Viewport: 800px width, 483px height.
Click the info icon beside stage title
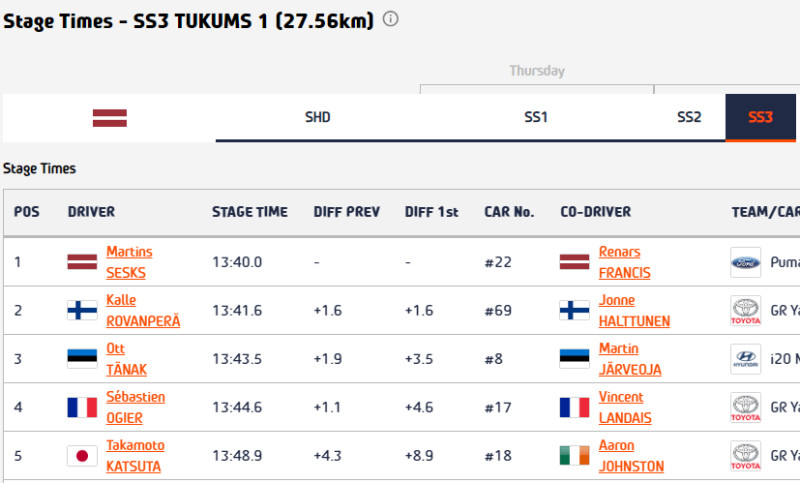(390, 19)
